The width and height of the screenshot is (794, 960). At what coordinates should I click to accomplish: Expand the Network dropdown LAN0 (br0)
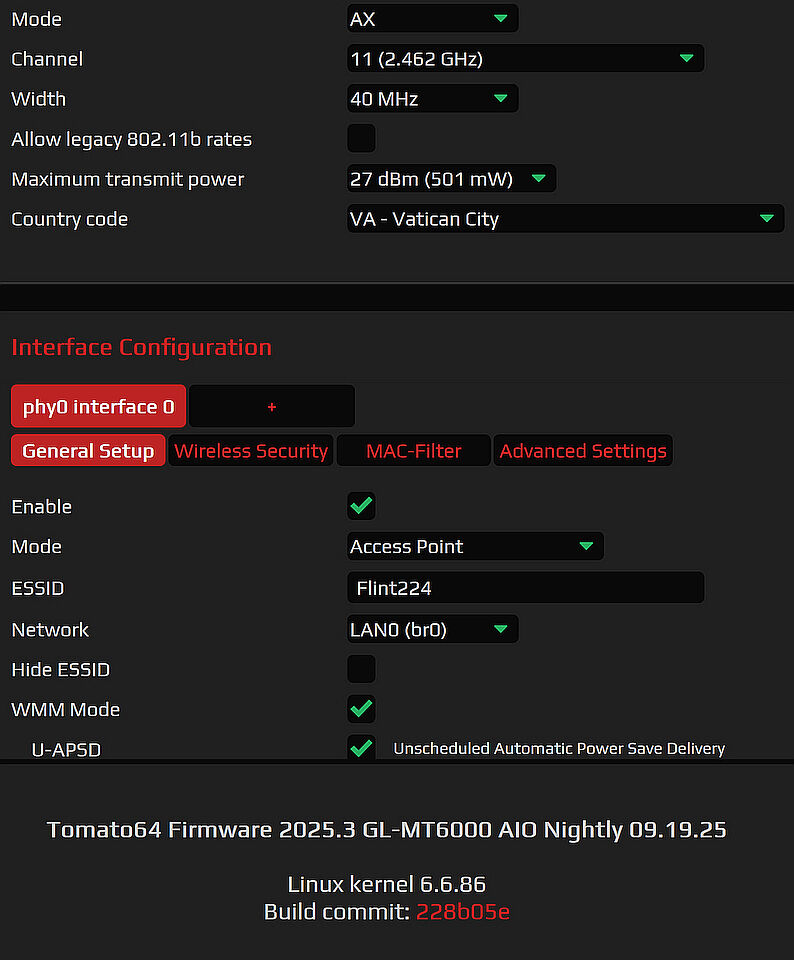432,629
